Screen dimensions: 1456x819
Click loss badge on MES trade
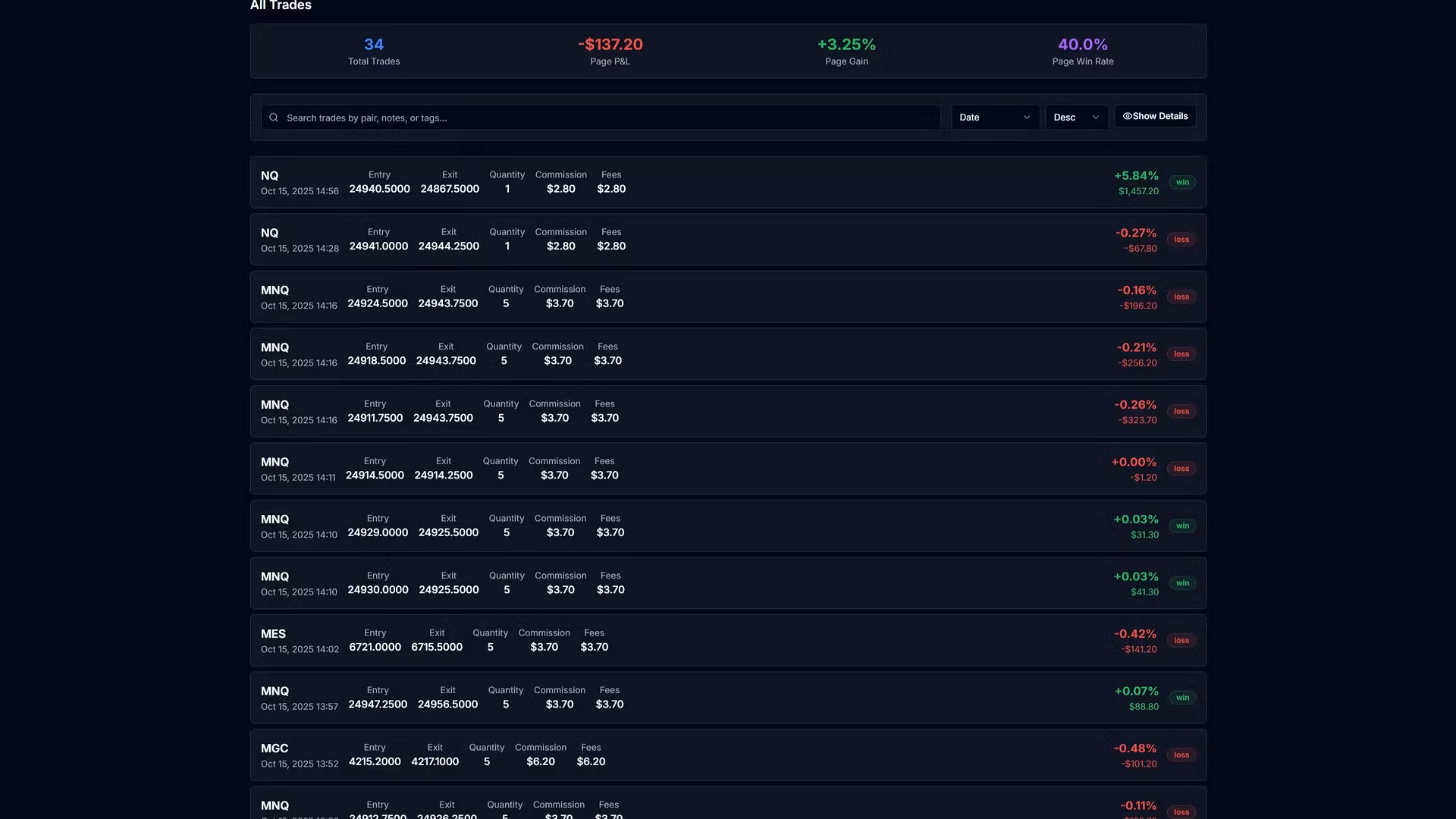tap(1181, 641)
